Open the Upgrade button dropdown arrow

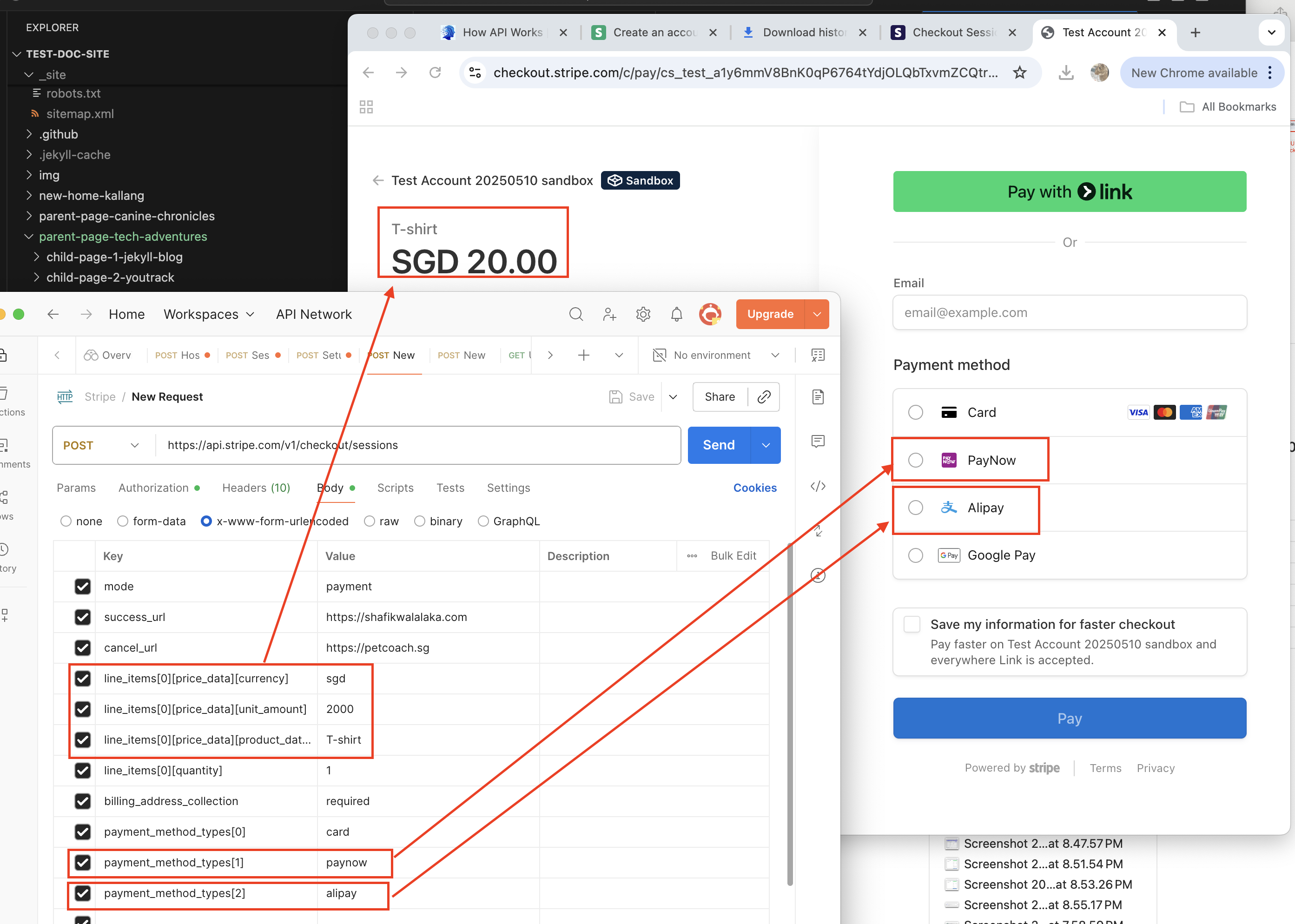(x=817, y=314)
